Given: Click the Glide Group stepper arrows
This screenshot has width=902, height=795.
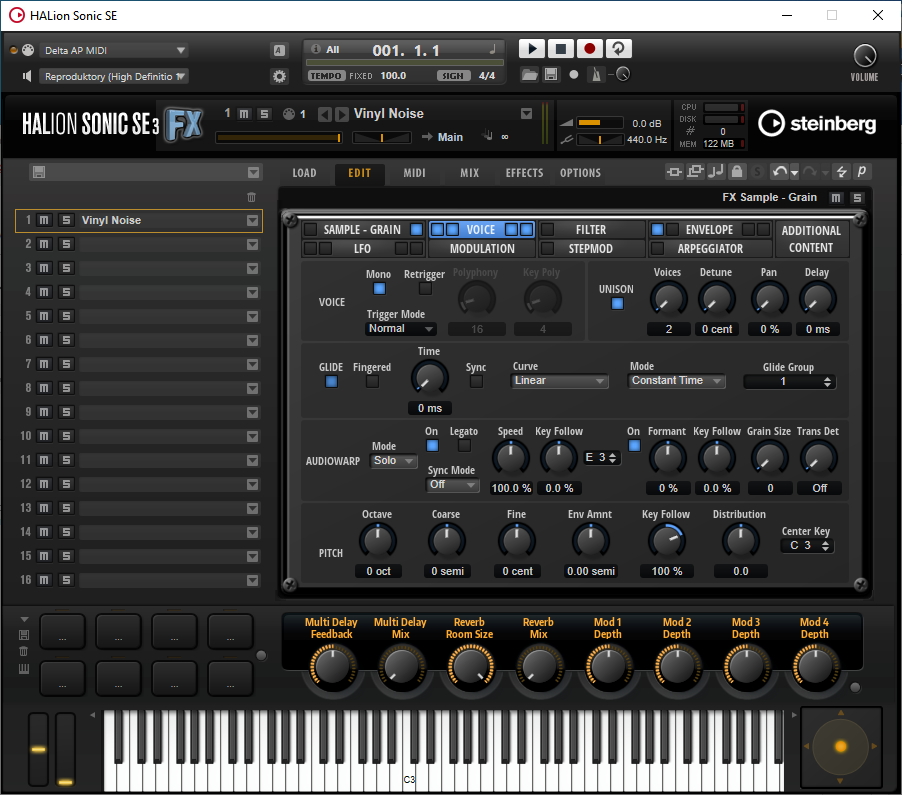Looking at the screenshot, I should [x=827, y=381].
